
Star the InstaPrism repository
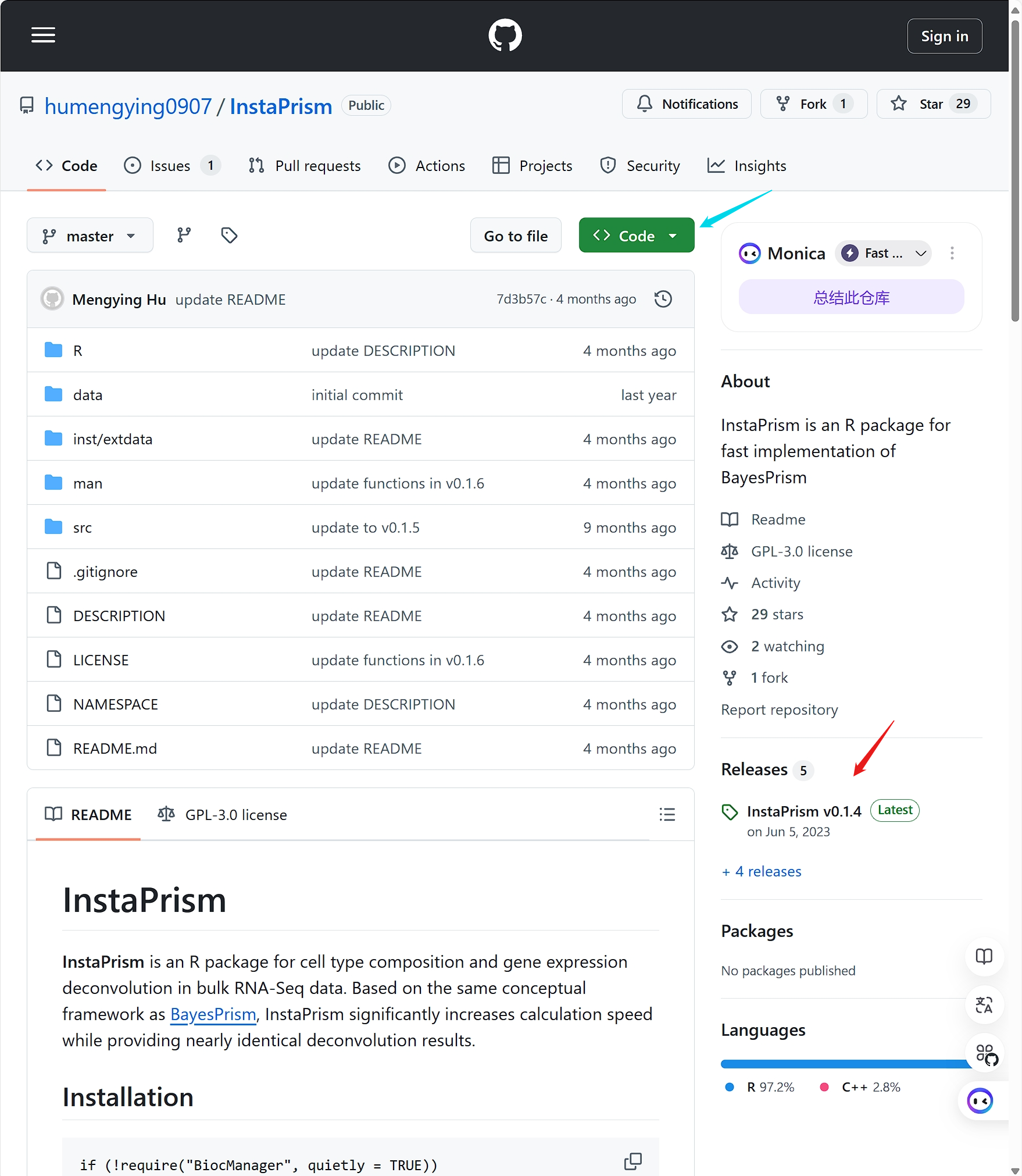933,104
